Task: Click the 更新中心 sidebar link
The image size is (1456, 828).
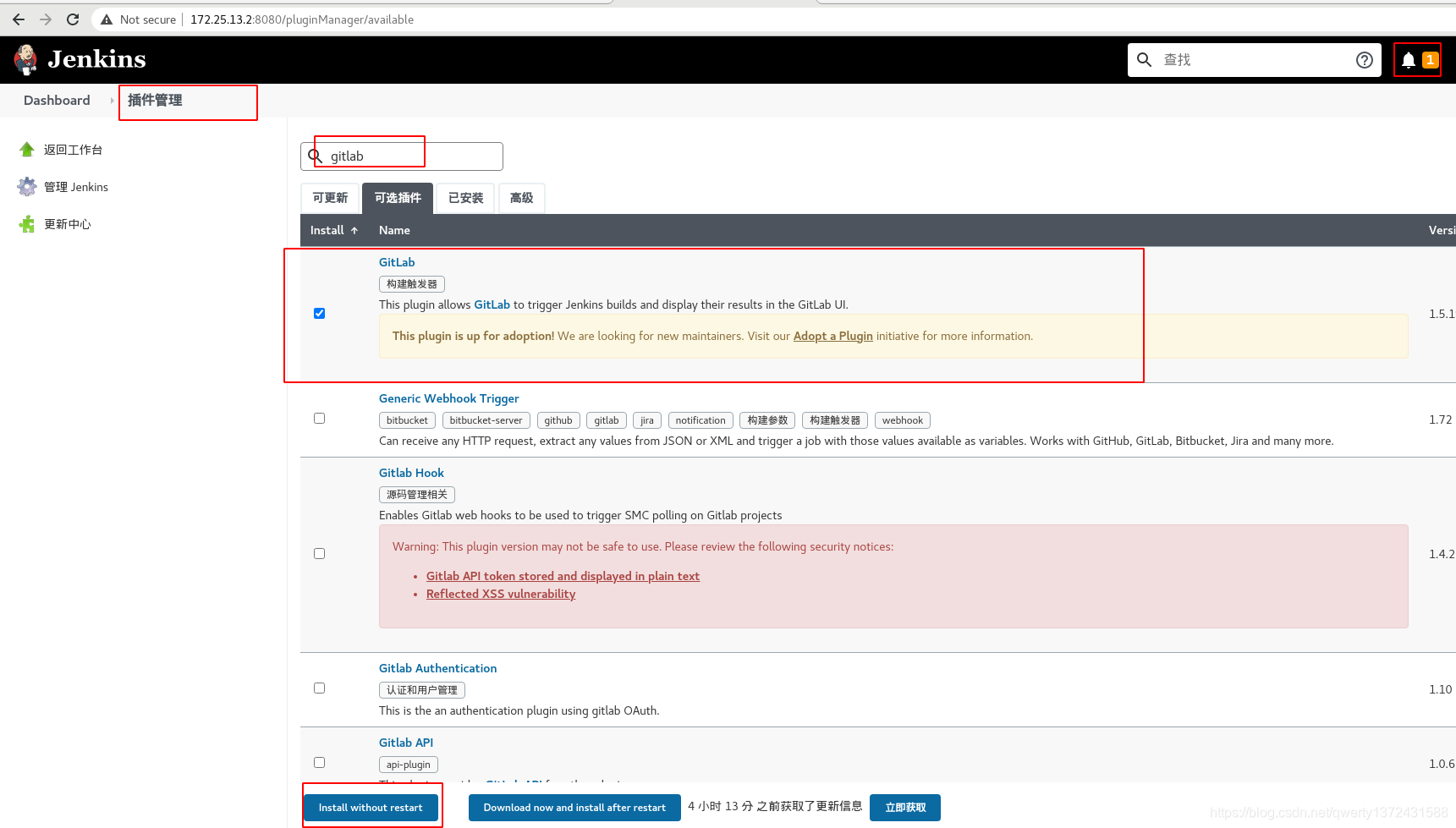Action: (x=68, y=224)
